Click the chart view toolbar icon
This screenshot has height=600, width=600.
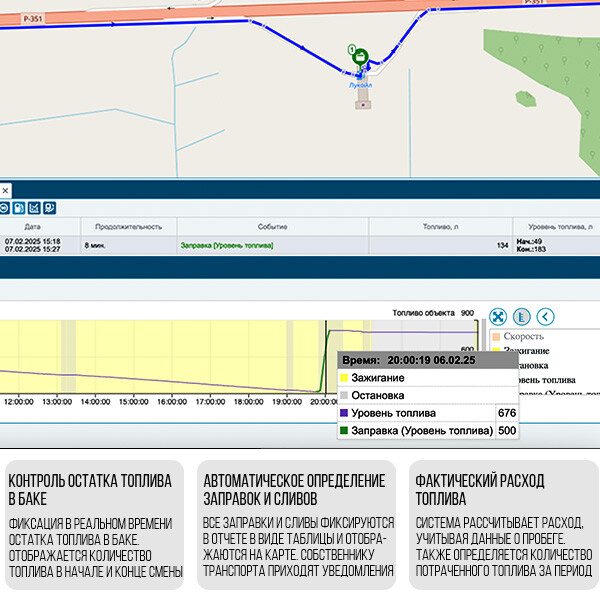coord(34,208)
